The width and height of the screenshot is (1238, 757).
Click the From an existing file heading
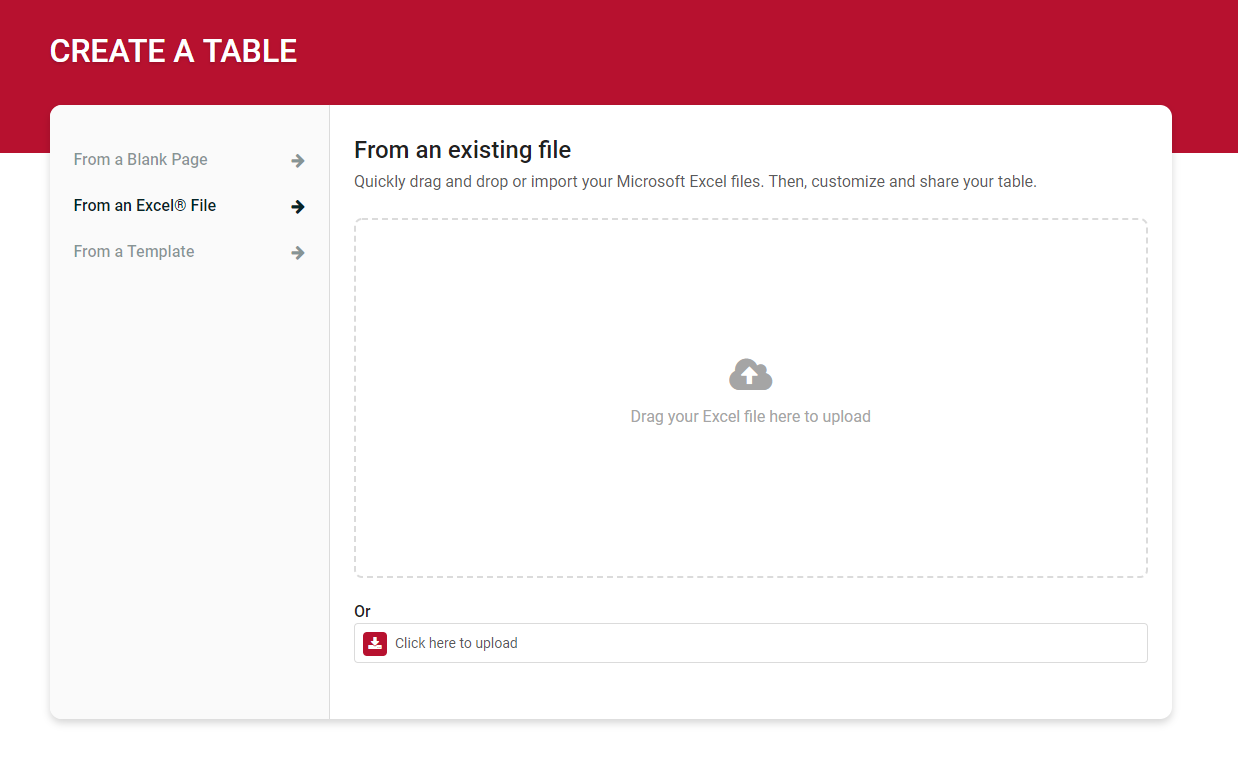(463, 151)
